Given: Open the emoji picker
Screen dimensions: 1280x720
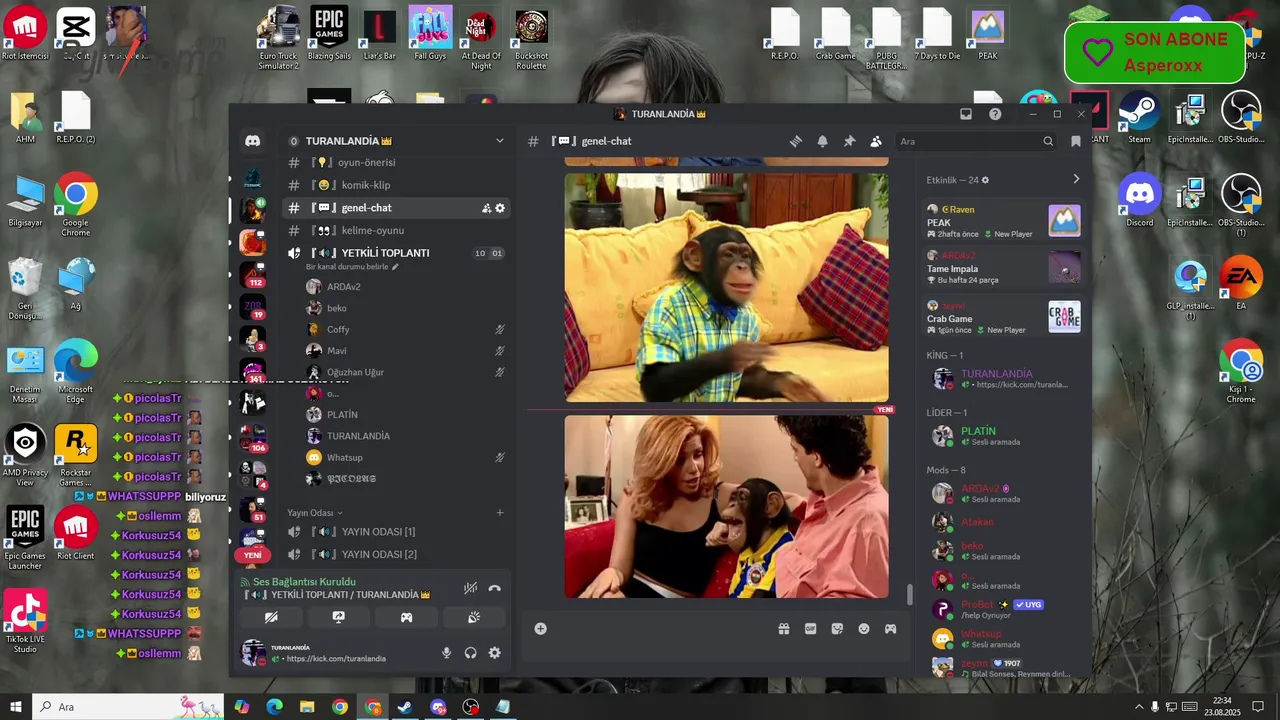Looking at the screenshot, I should pyautogui.click(x=864, y=629).
